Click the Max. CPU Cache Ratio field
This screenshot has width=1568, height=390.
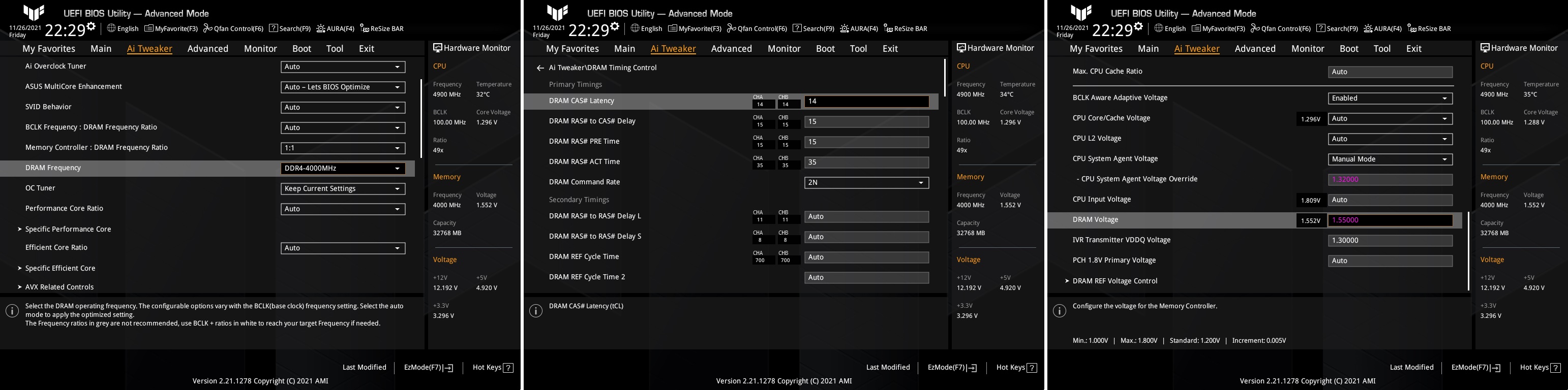pyautogui.click(x=1390, y=72)
